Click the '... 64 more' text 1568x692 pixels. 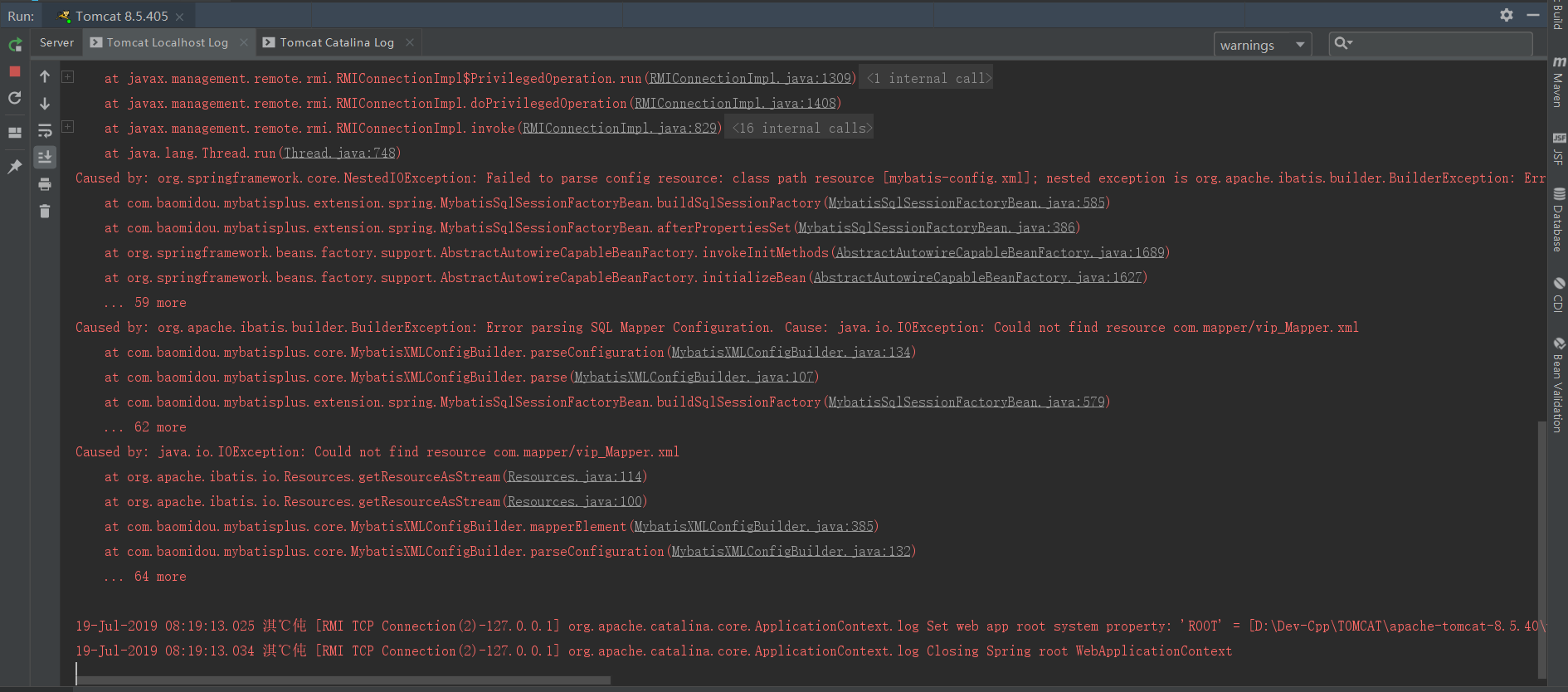click(145, 576)
